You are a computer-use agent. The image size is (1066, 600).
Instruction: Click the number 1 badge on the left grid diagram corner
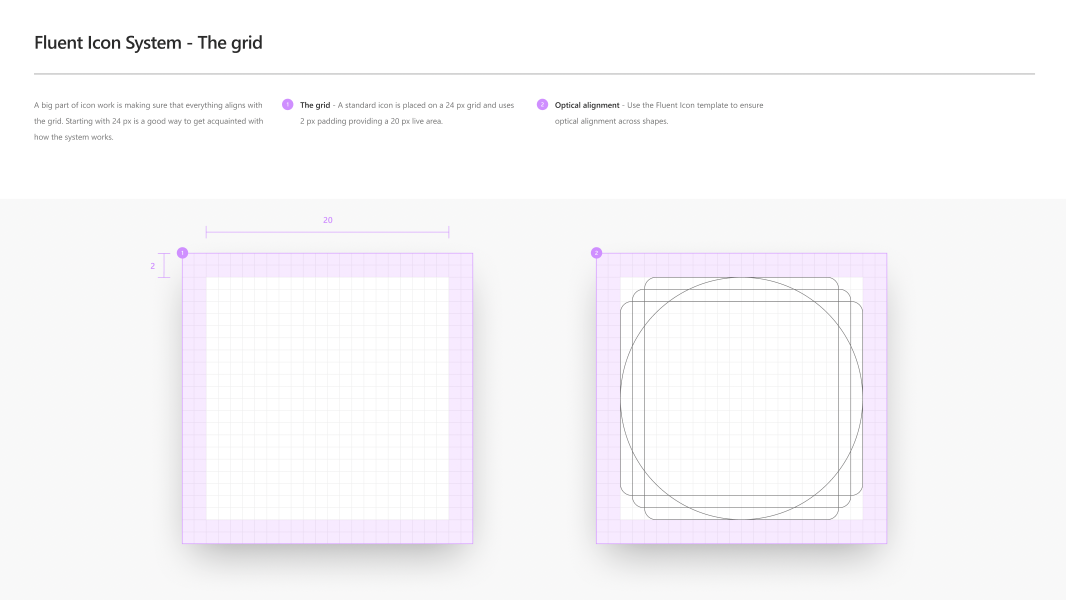tap(182, 253)
